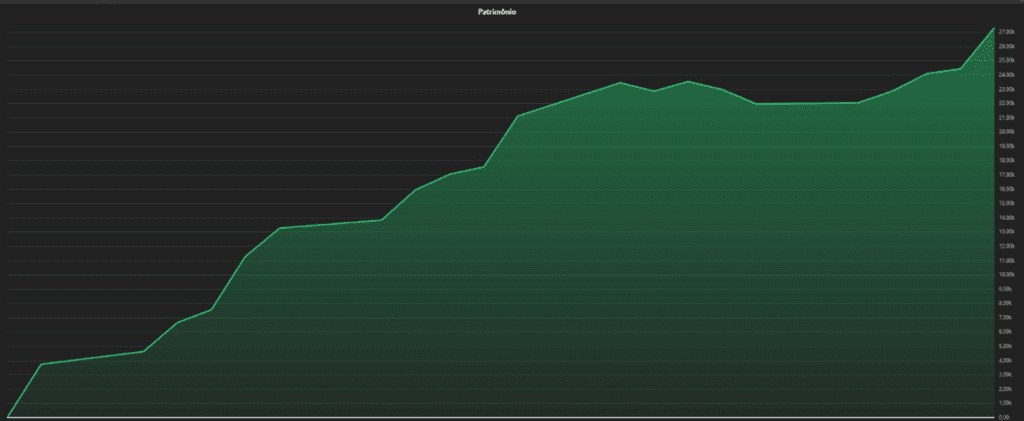
Task: Click the 27.00k label on the y-axis
Action: click(1007, 32)
